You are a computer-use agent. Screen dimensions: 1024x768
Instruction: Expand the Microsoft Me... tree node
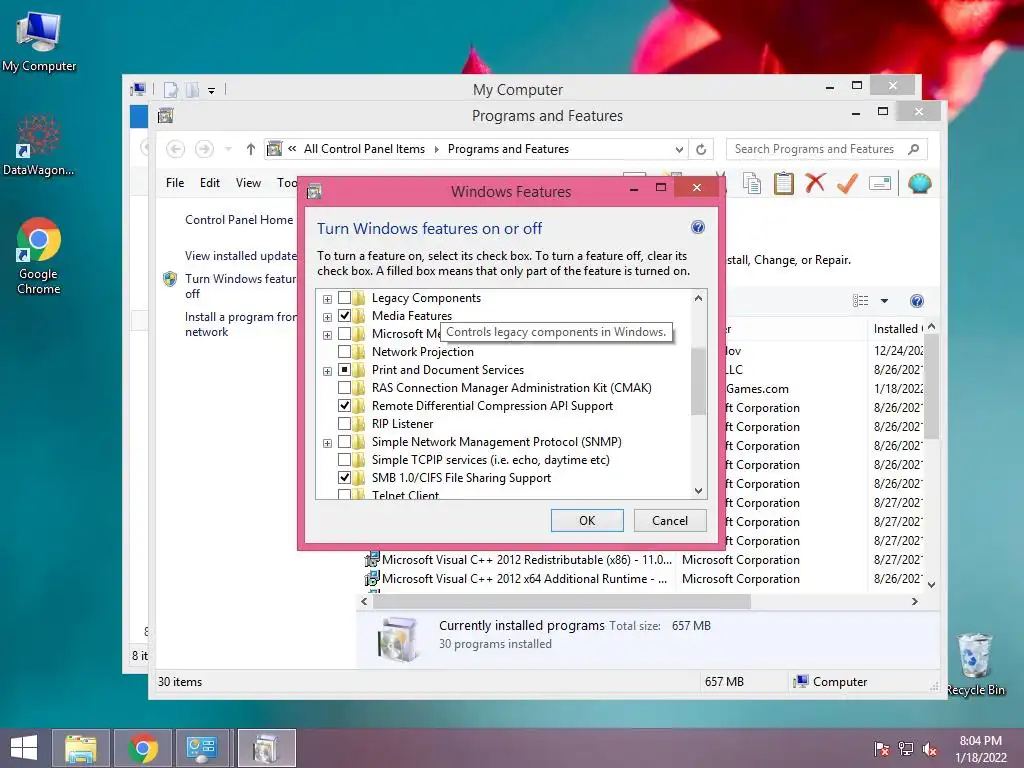327,335
